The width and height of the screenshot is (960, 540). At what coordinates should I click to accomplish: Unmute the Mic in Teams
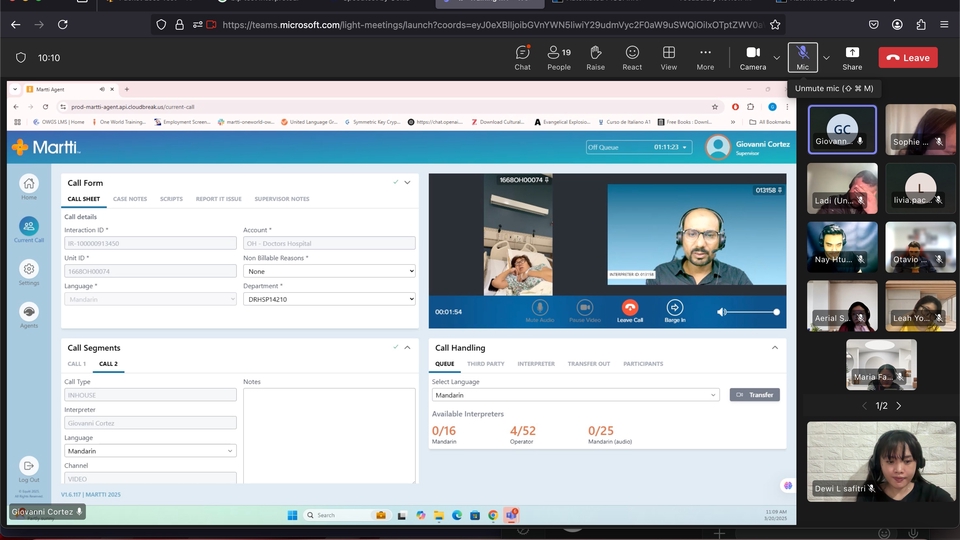click(x=802, y=57)
